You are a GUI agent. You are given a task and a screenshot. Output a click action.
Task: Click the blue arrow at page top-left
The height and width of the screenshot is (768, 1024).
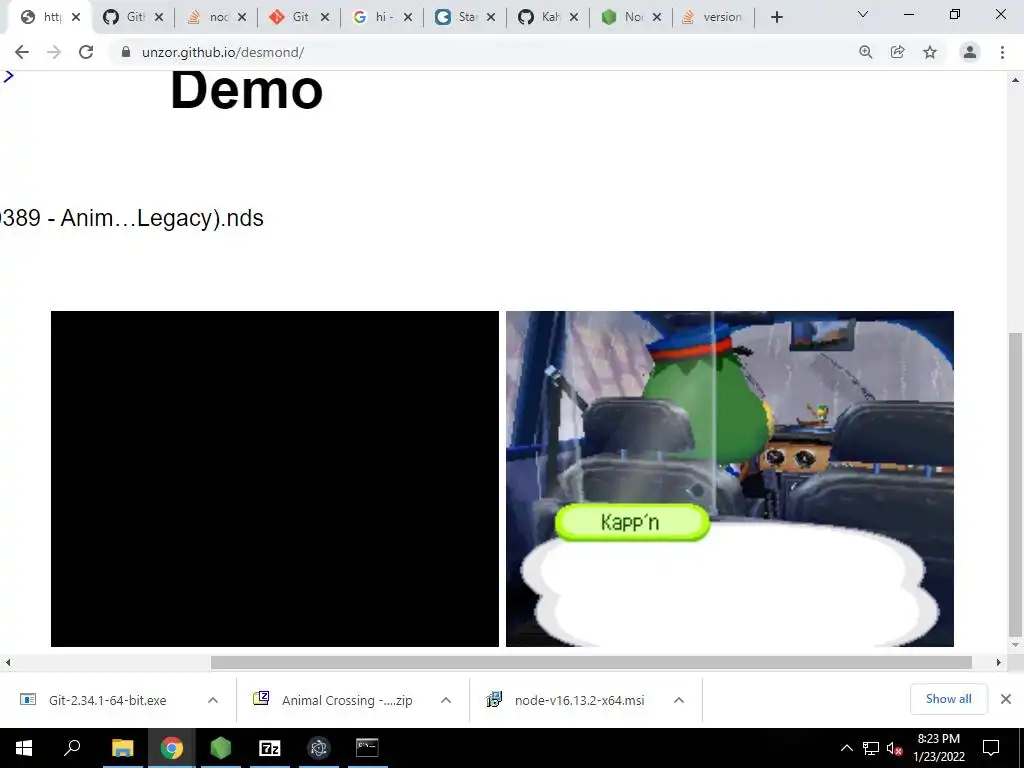[x=8, y=76]
